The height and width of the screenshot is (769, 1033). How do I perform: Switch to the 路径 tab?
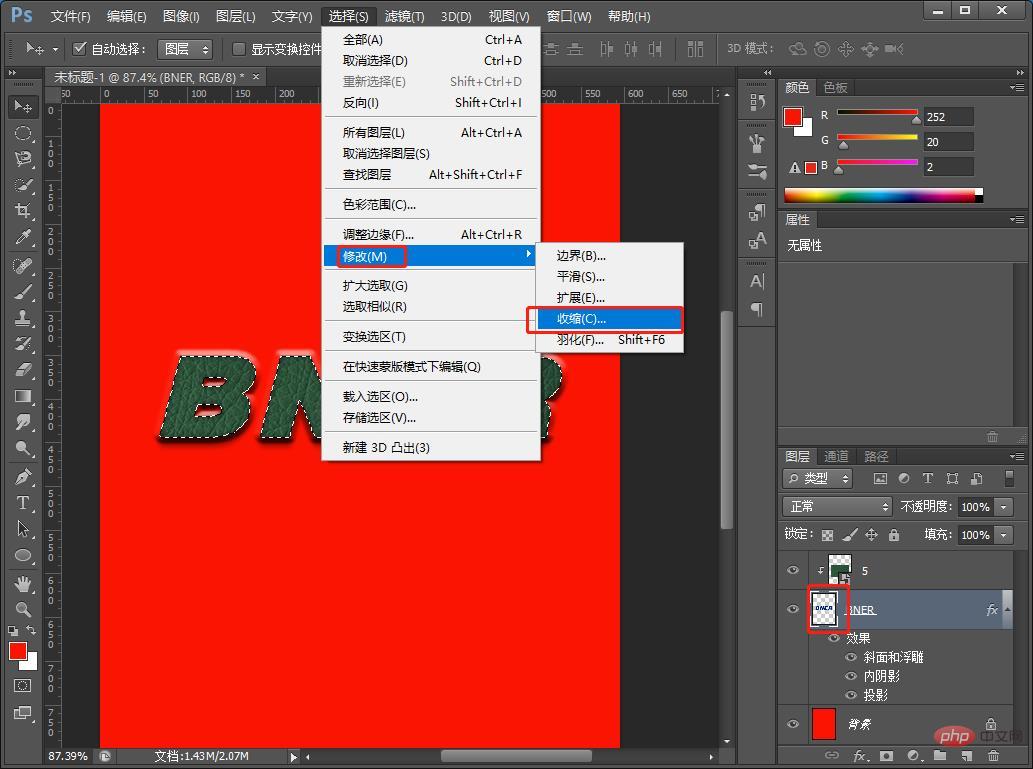[x=876, y=456]
